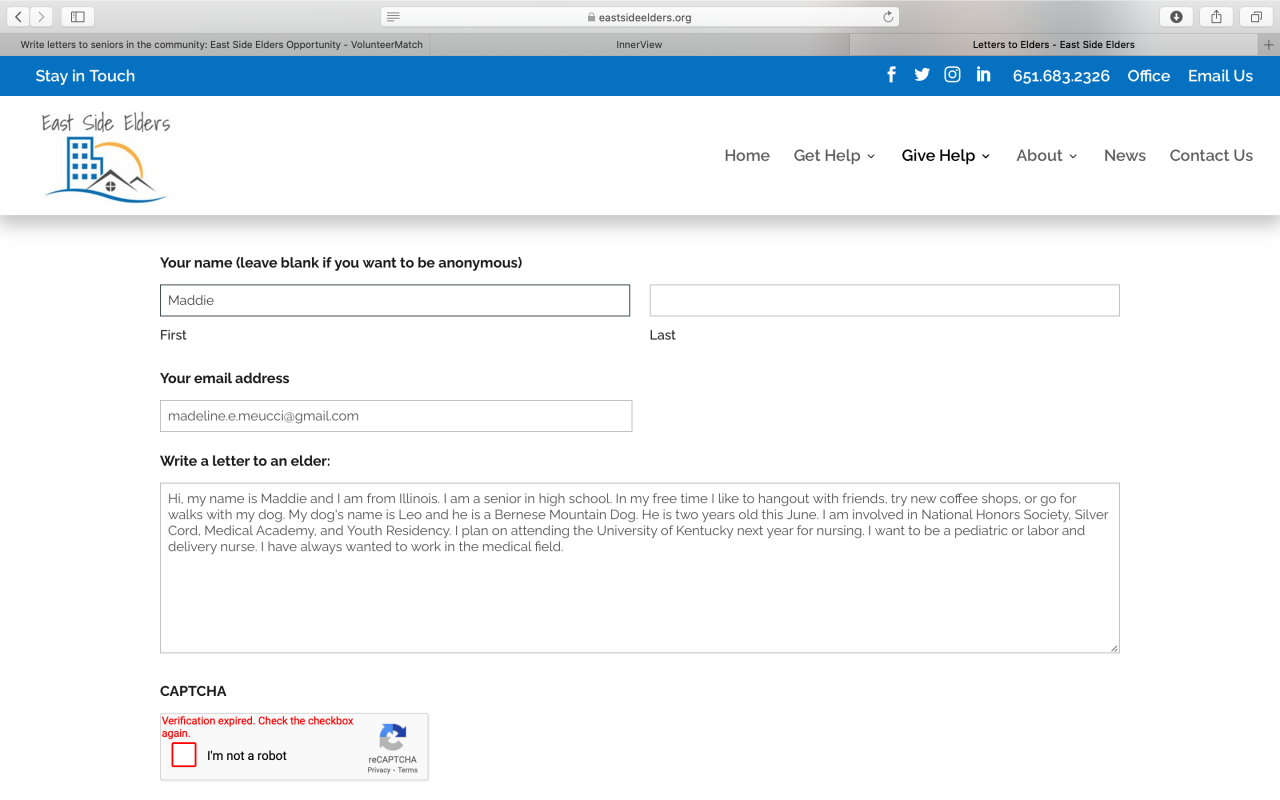Viewport: 1280px width, 800px height.
Task: Open the Contact Us page
Action: tap(1211, 156)
